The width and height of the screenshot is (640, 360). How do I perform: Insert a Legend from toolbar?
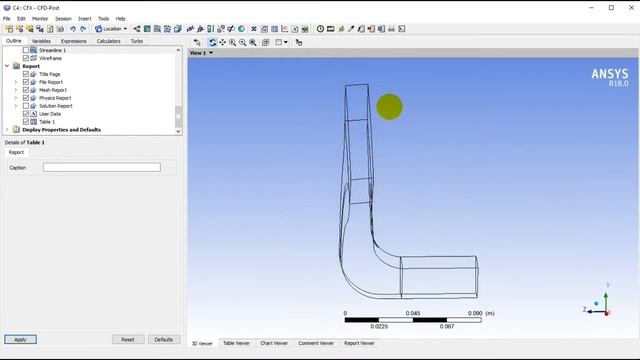click(x=210, y=29)
